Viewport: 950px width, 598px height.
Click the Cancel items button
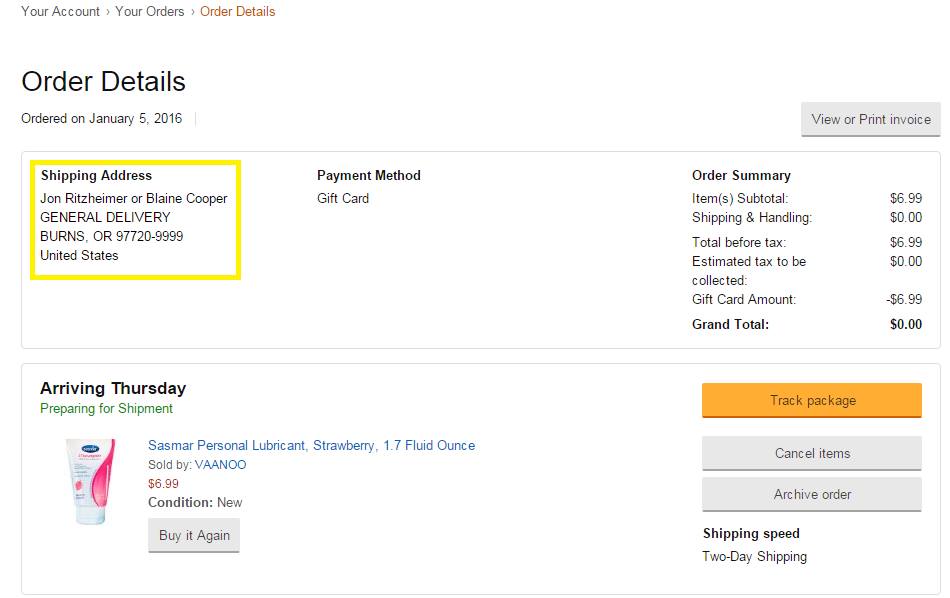[x=812, y=453]
